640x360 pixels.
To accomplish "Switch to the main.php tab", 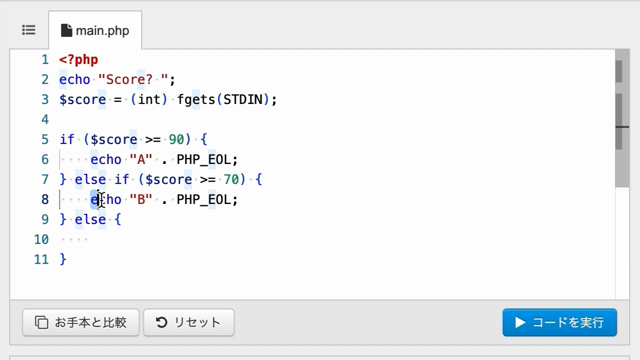I will click(x=95, y=30).
